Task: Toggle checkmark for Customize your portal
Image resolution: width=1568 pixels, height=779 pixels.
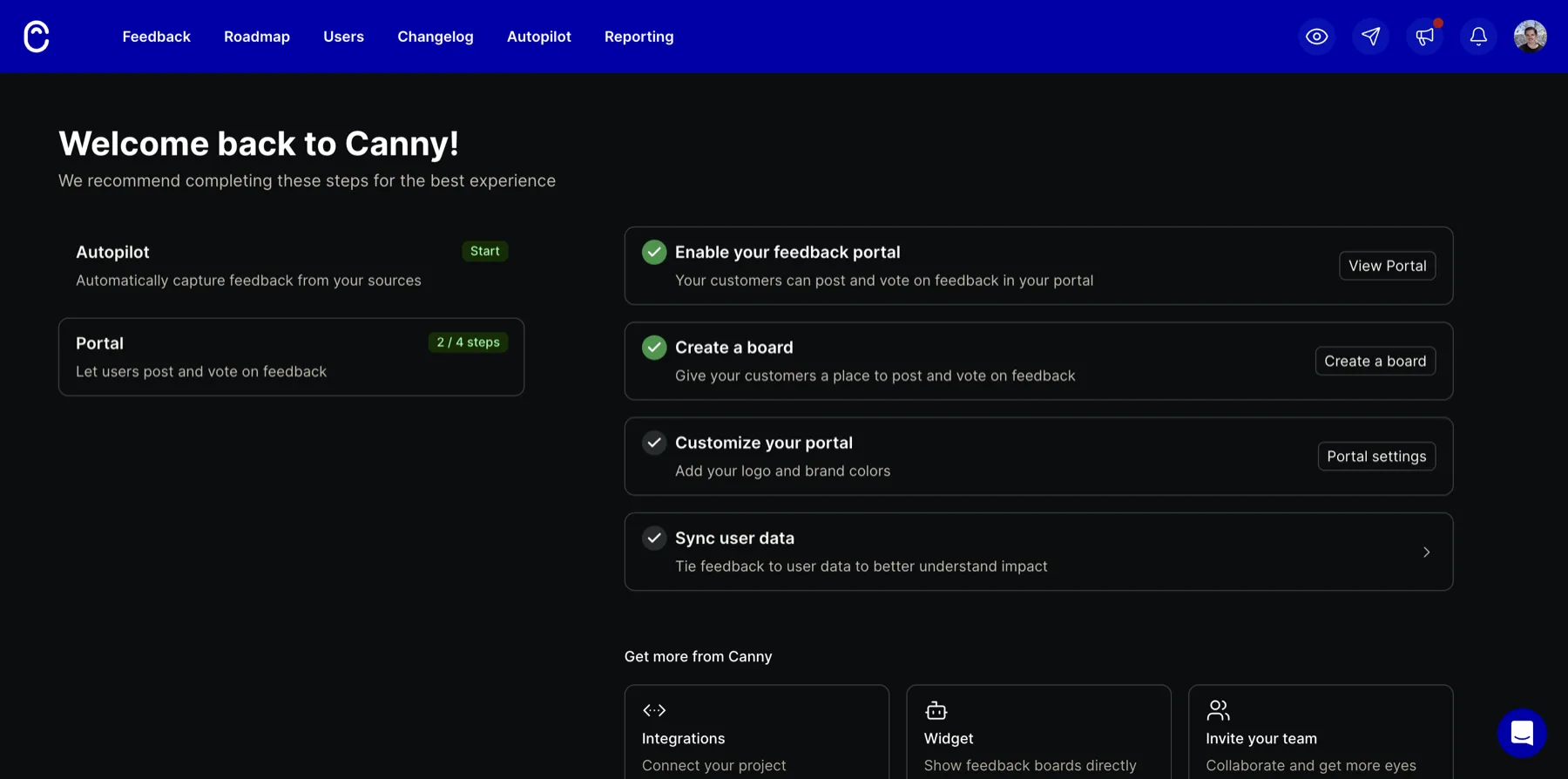Action: 654,443
